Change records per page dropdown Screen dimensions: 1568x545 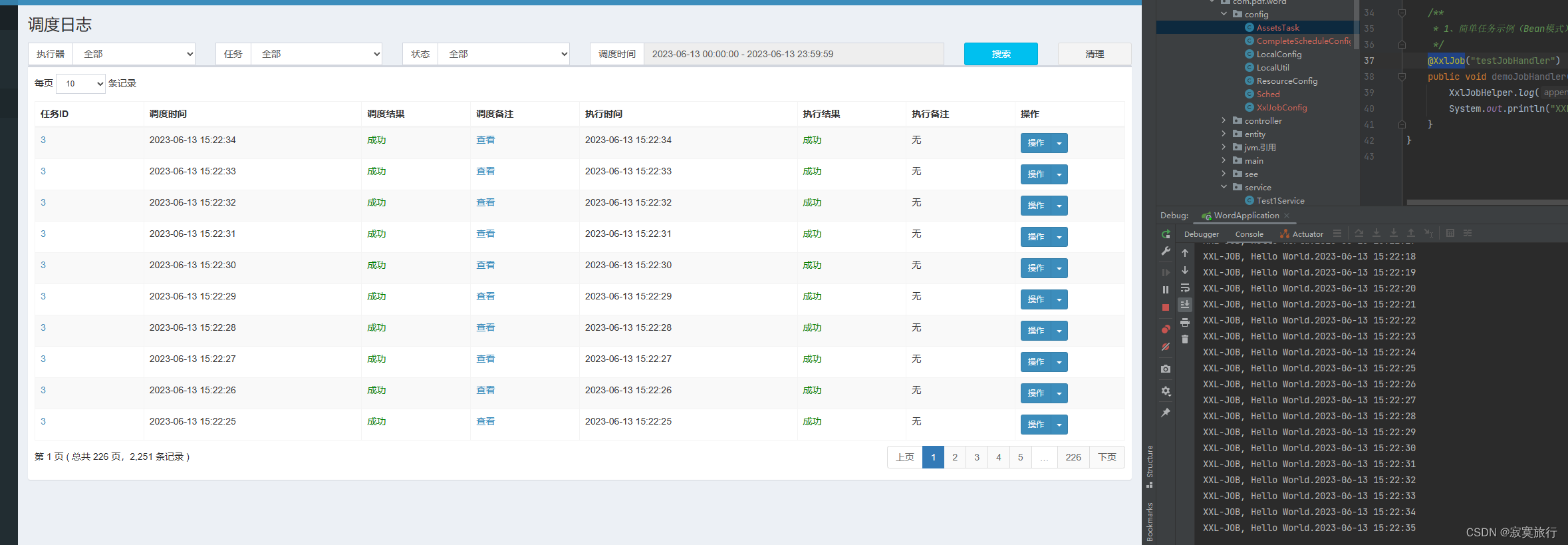click(x=80, y=83)
